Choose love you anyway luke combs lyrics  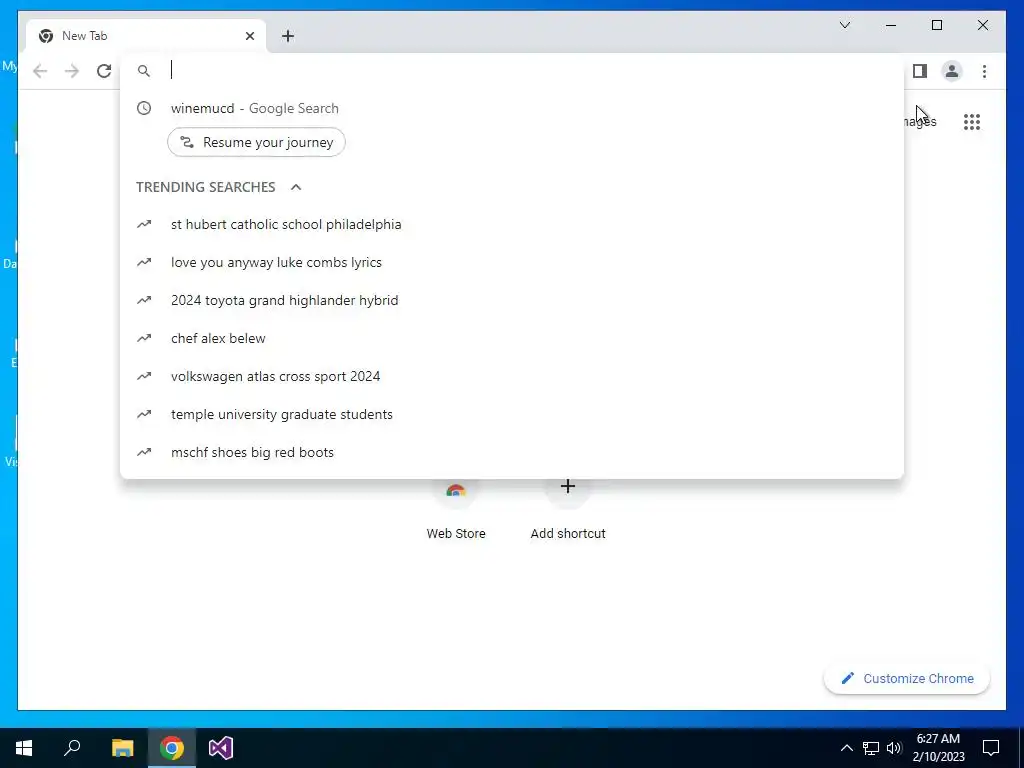point(512,263)
